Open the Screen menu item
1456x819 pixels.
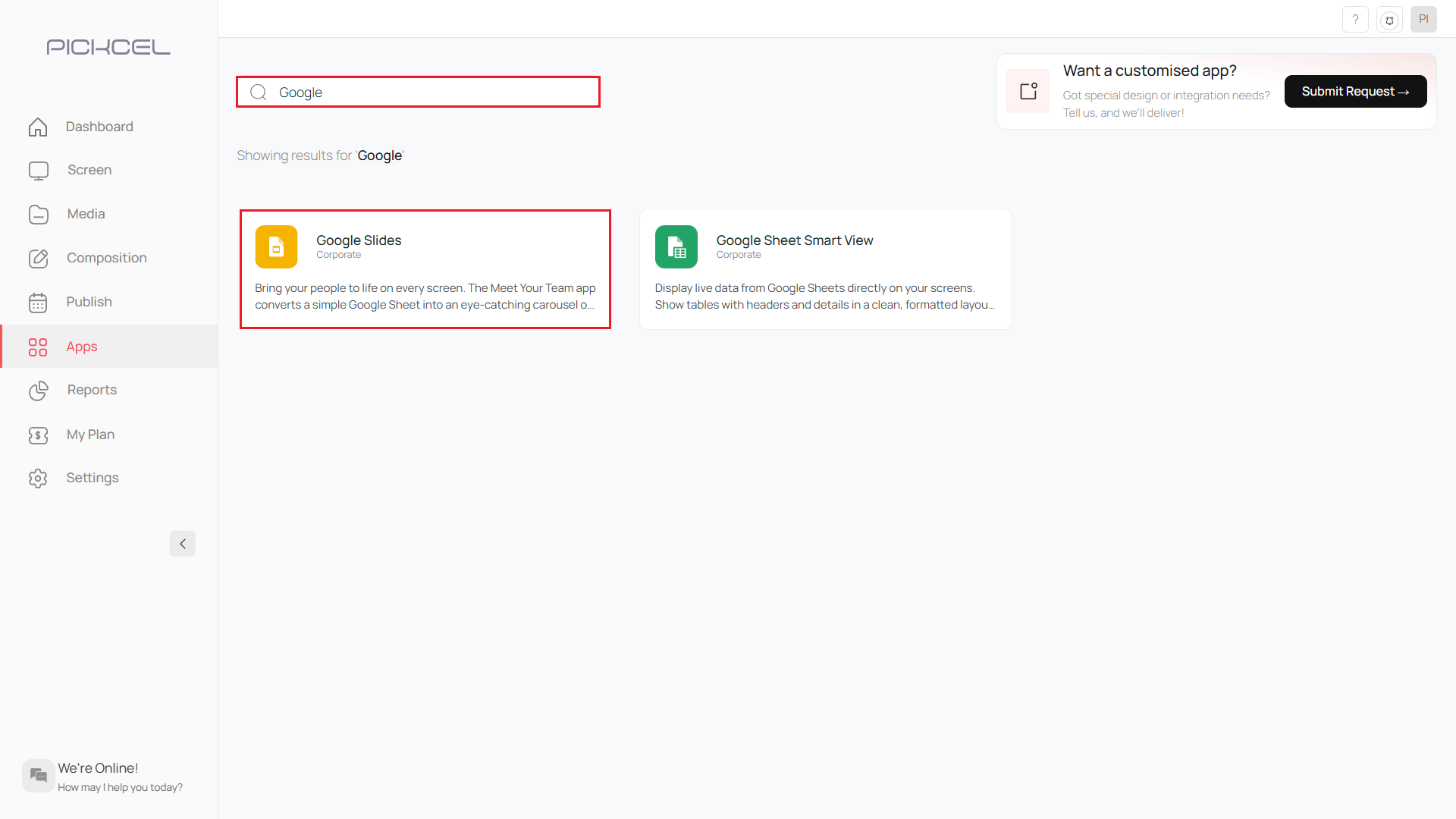coord(89,170)
